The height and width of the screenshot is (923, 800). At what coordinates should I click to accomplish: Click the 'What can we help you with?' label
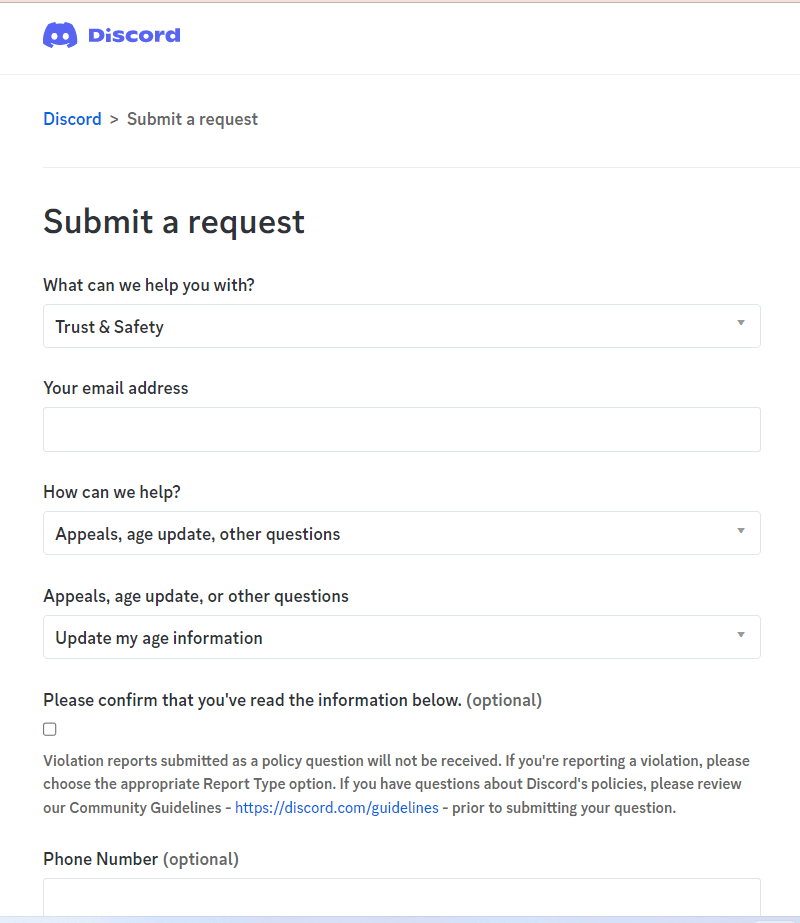click(149, 285)
